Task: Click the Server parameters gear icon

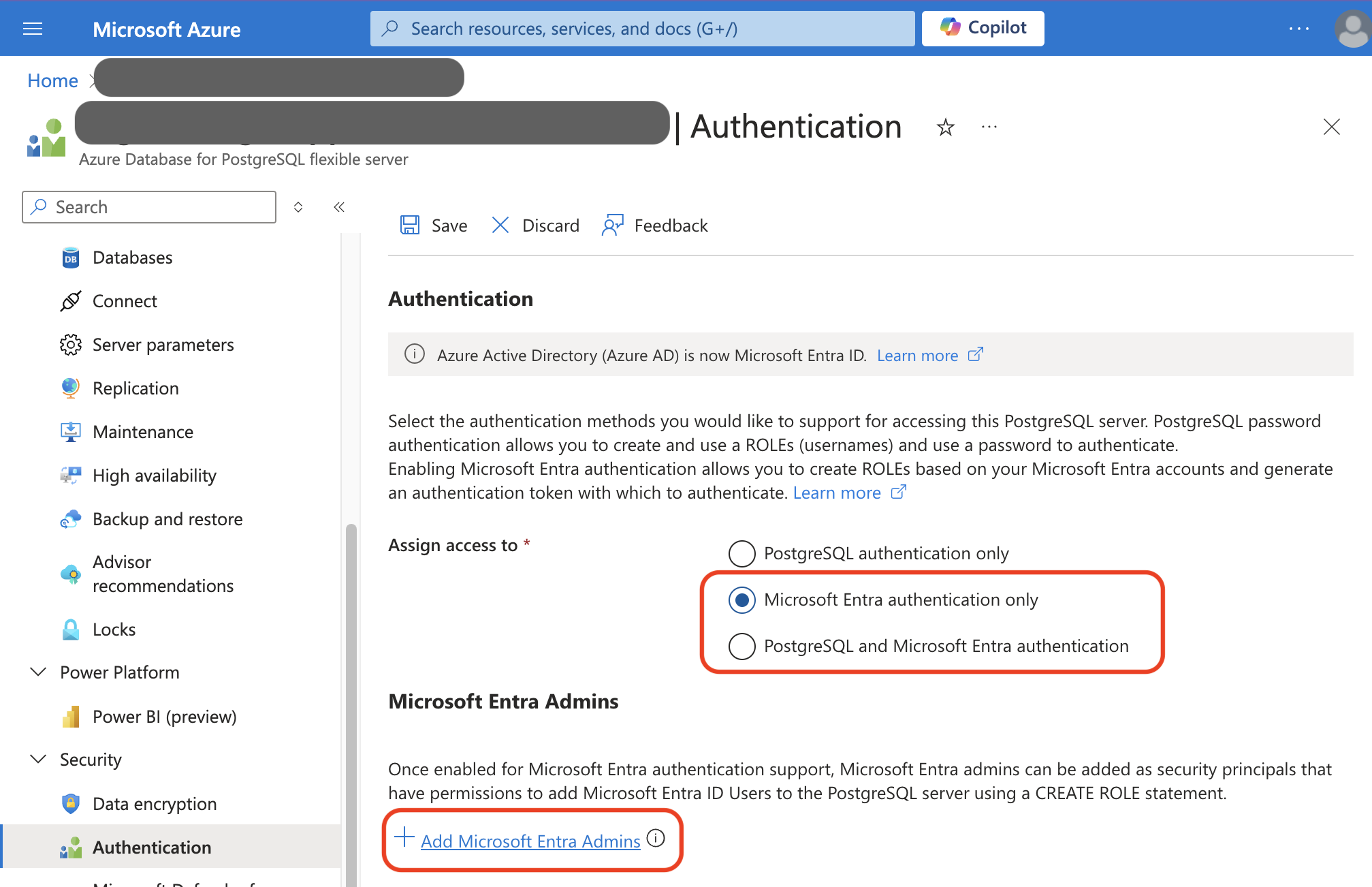Action: pyautogui.click(x=70, y=345)
